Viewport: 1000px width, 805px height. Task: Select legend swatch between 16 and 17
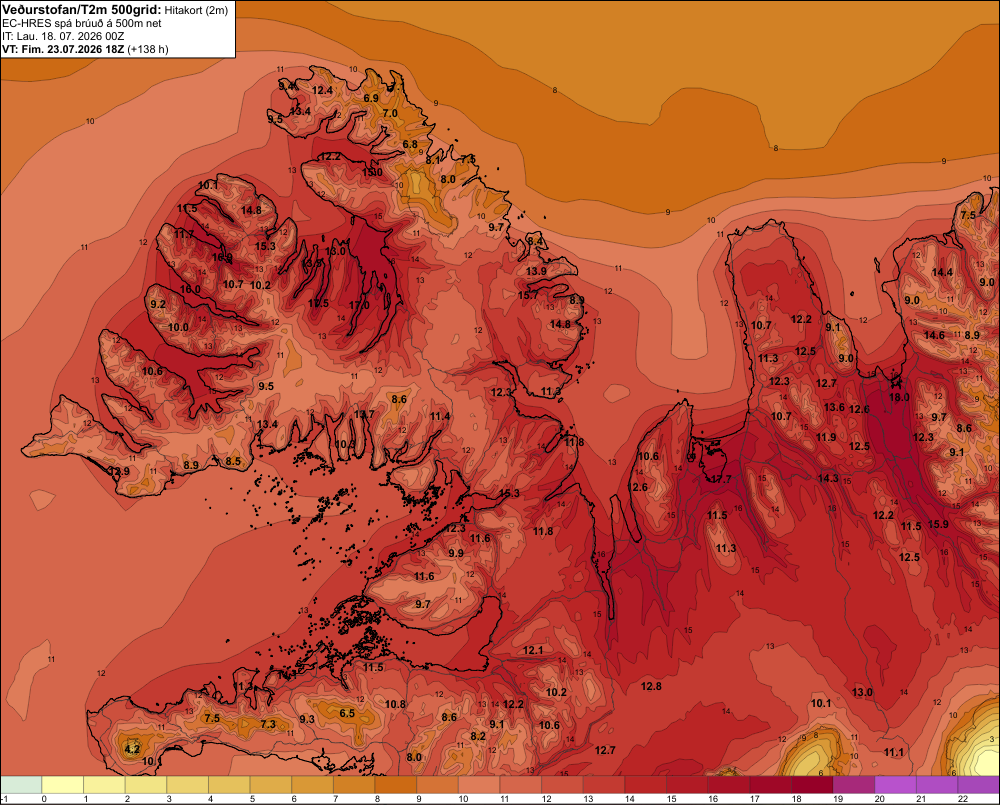click(x=730, y=785)
